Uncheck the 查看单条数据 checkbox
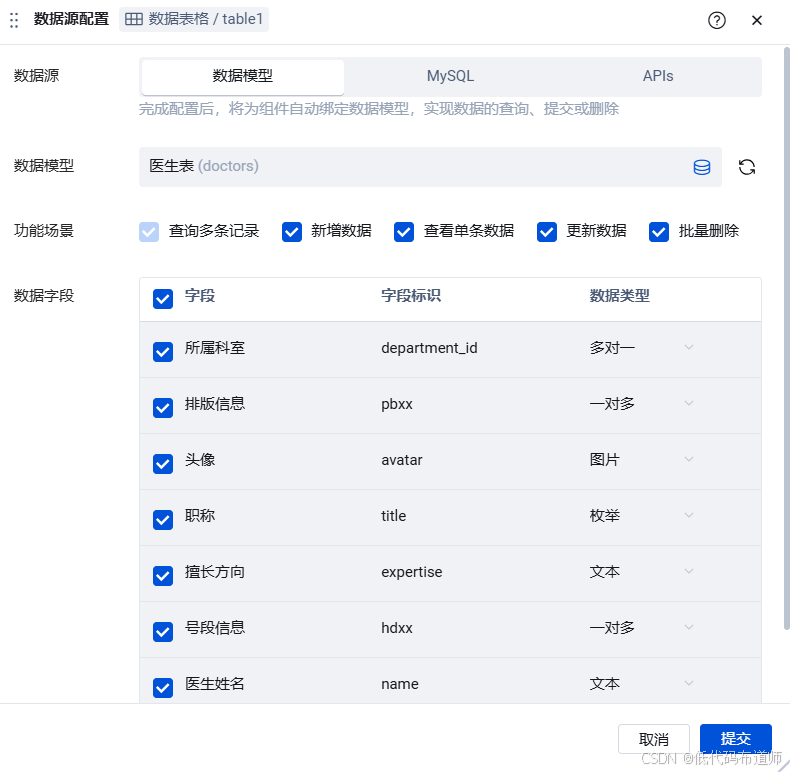 pos(404,232)
